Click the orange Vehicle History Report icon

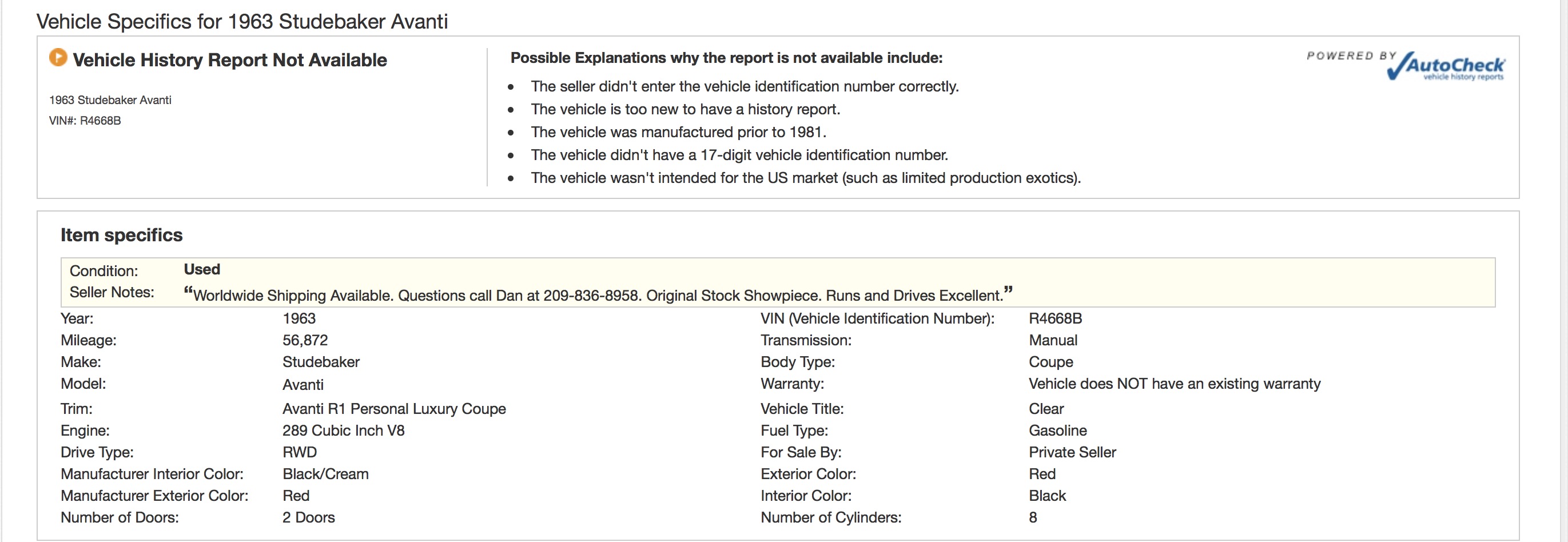pyautogui.click(x=58, y=57)
